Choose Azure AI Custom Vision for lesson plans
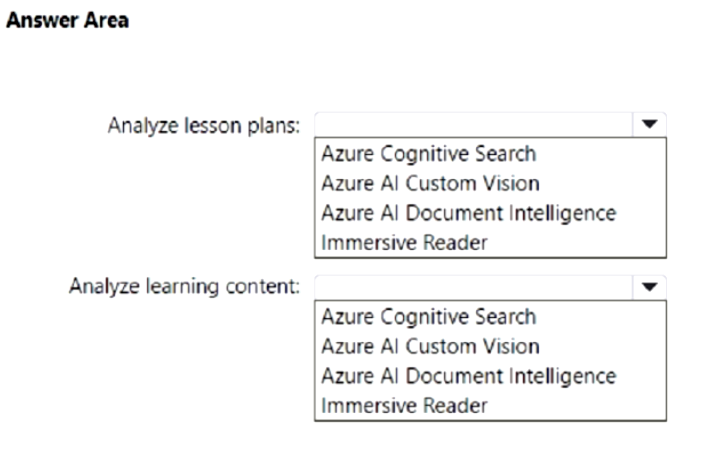The image size is (702, 454). pyautogui.click(x=430, y=183)
